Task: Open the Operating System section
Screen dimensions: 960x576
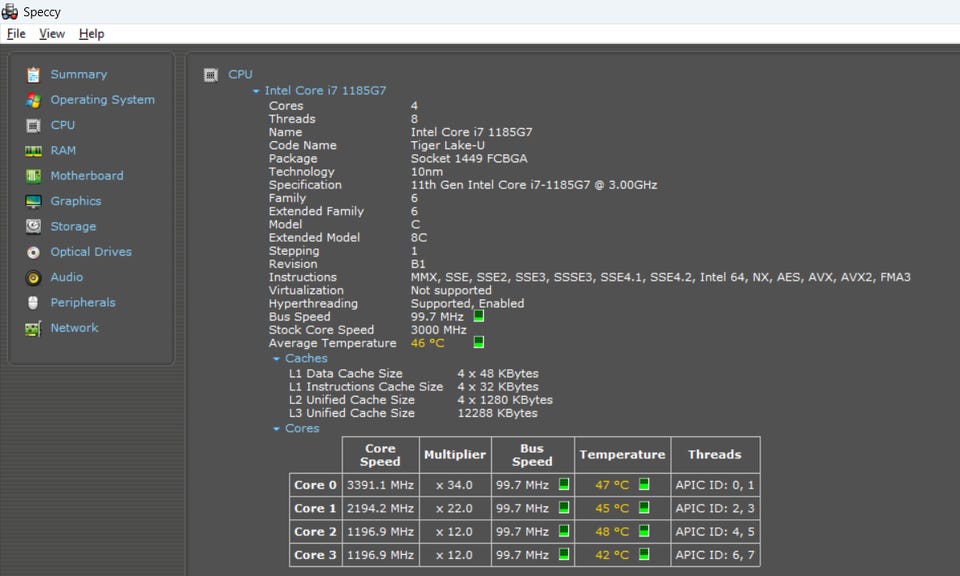Action: [102, 100]
